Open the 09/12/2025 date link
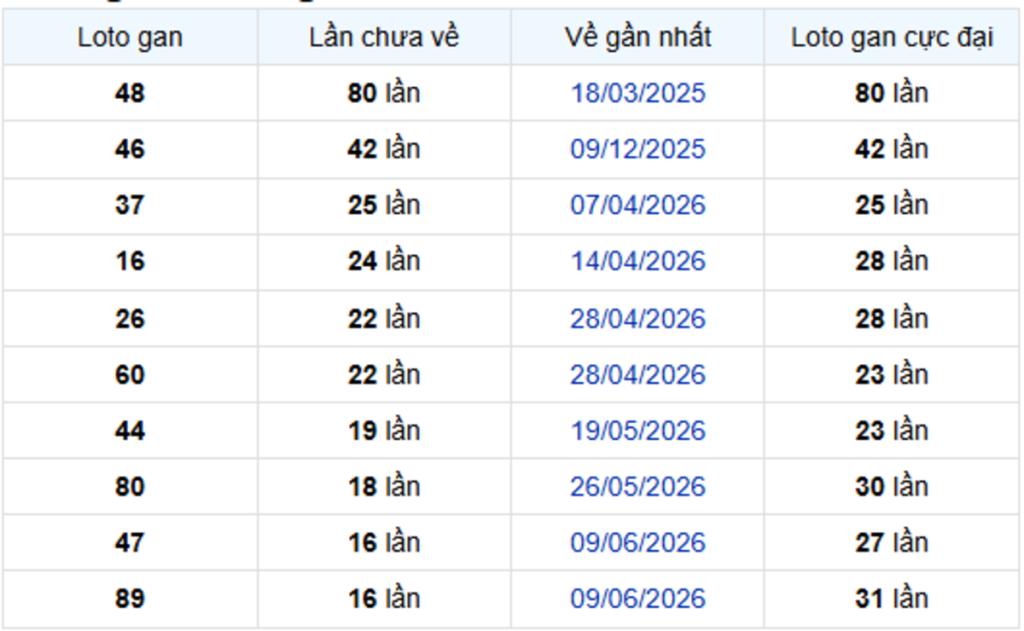 tap(637, 149)
